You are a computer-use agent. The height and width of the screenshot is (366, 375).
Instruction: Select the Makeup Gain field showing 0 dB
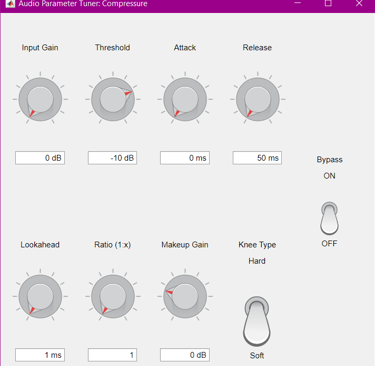click(x=185, y=355)
